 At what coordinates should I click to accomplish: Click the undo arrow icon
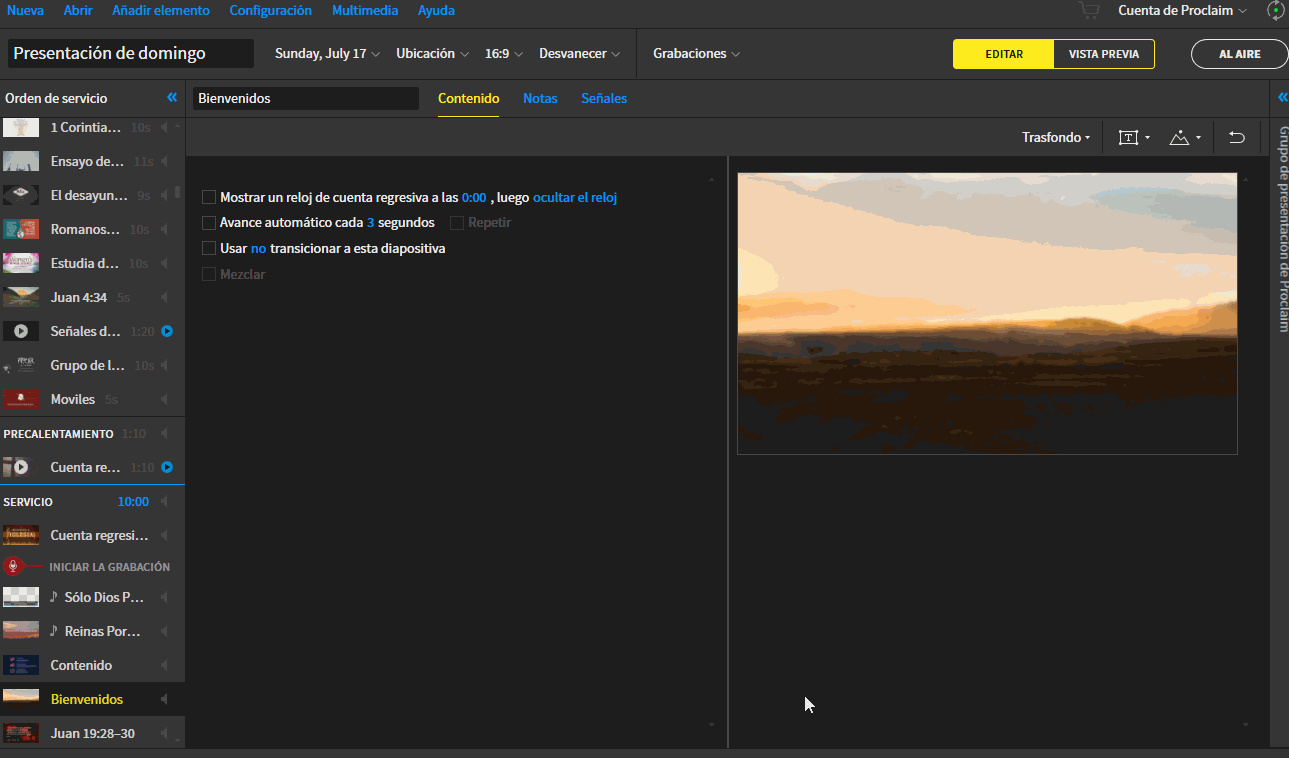(1237, 137)
